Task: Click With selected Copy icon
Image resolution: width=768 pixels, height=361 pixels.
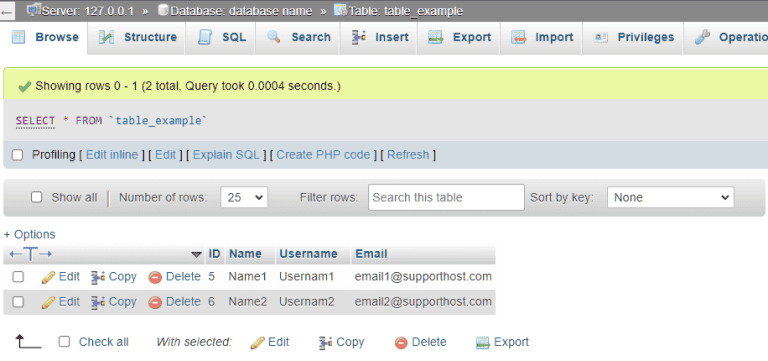Action: pyautogui.click(x=326, y=342)
